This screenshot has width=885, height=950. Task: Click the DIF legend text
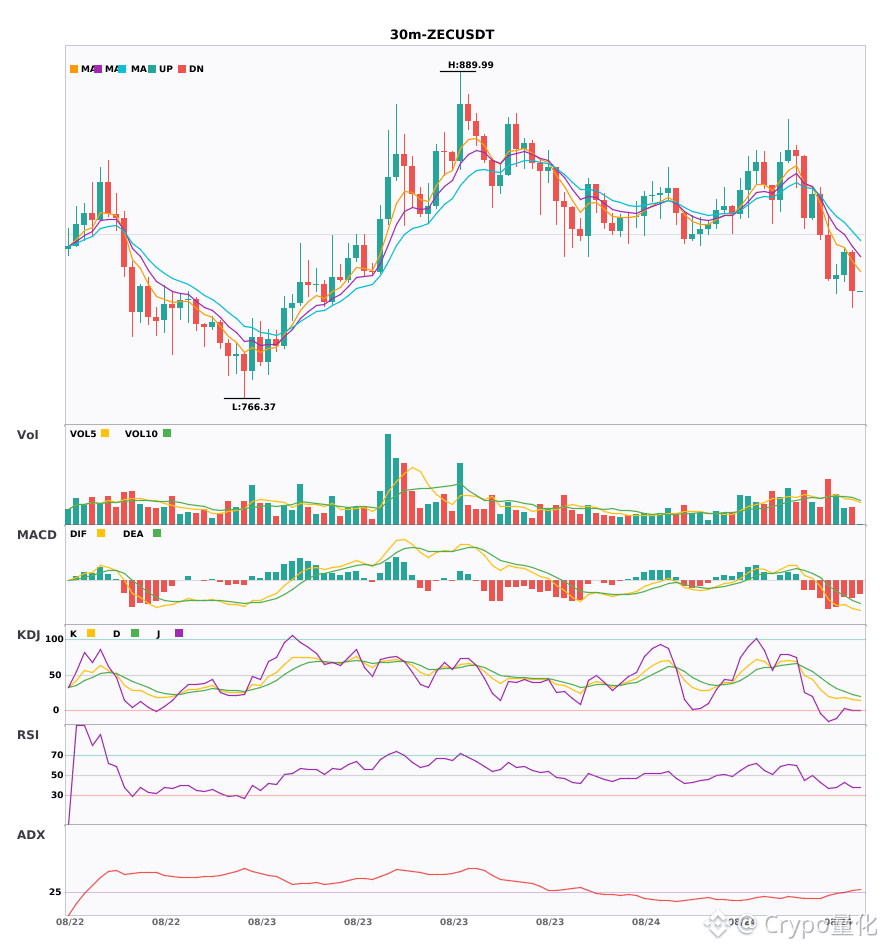pyautogui.click(x=78, y=534)
